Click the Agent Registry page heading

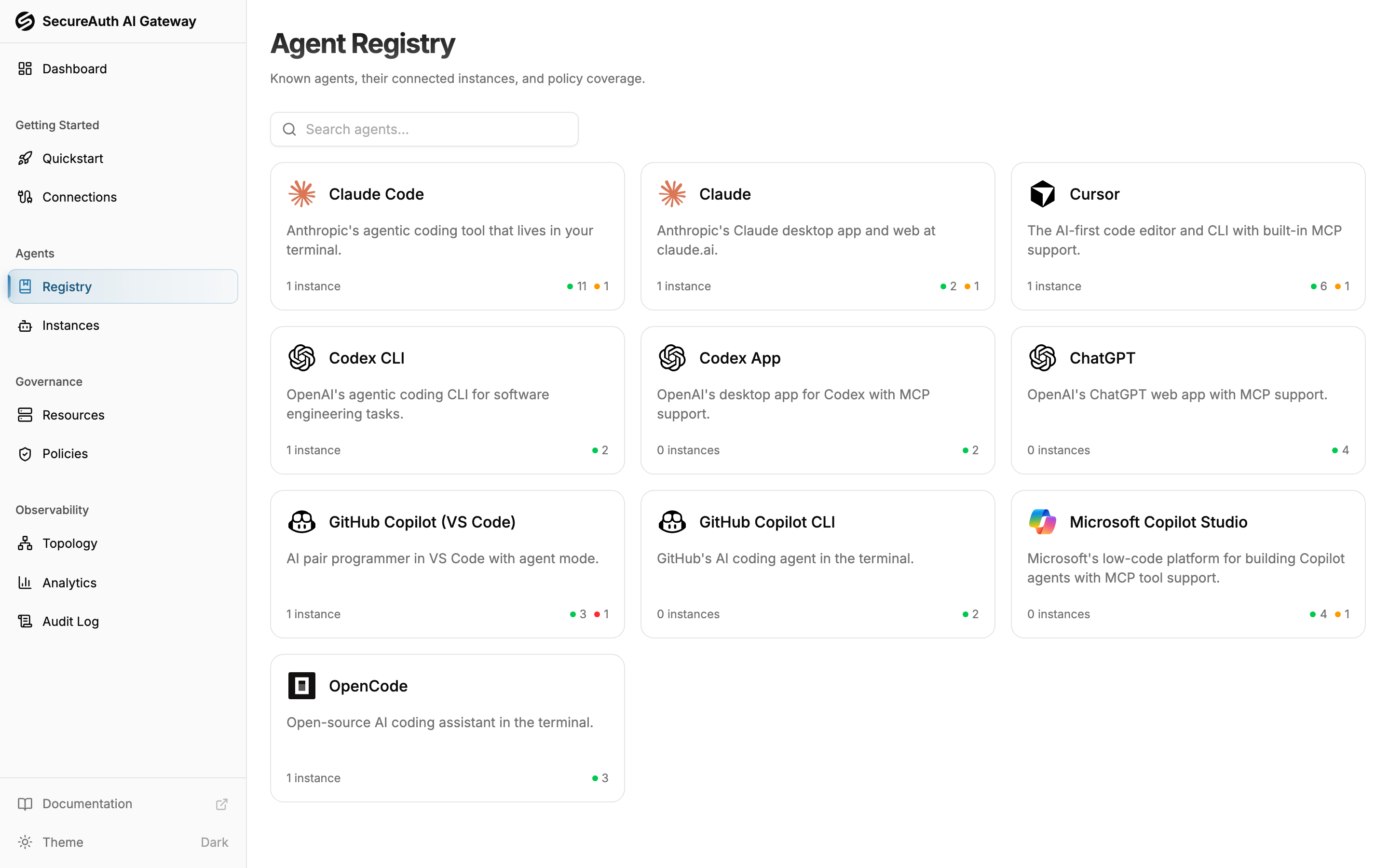pos(363,43)
